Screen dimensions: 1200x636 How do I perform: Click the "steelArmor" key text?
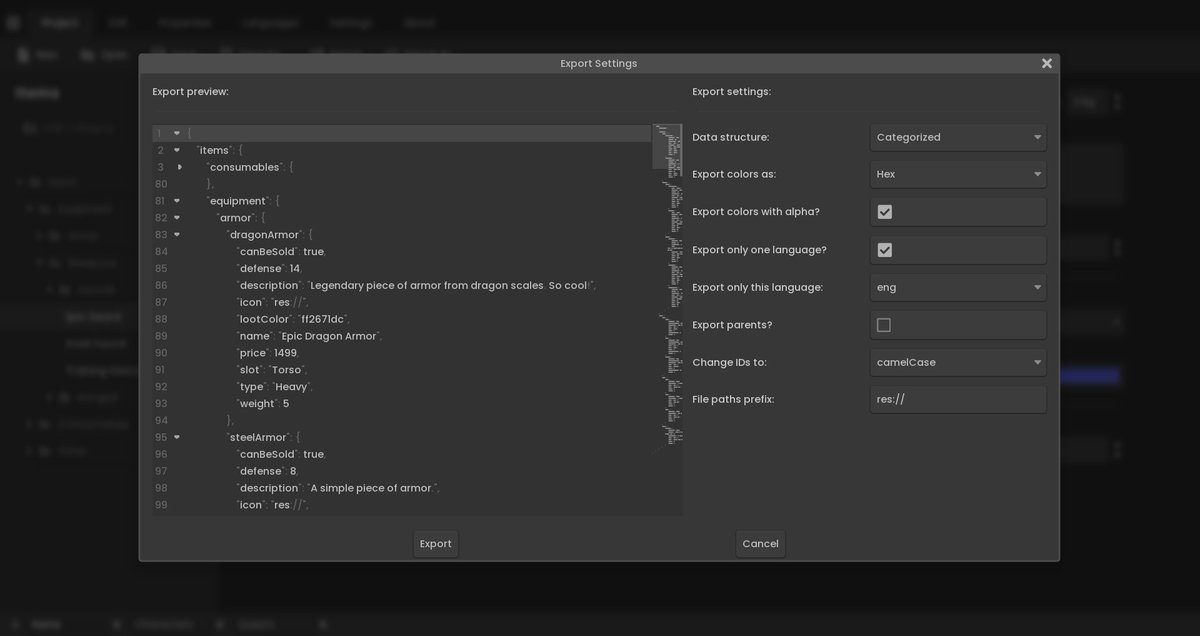pos(258,437)
